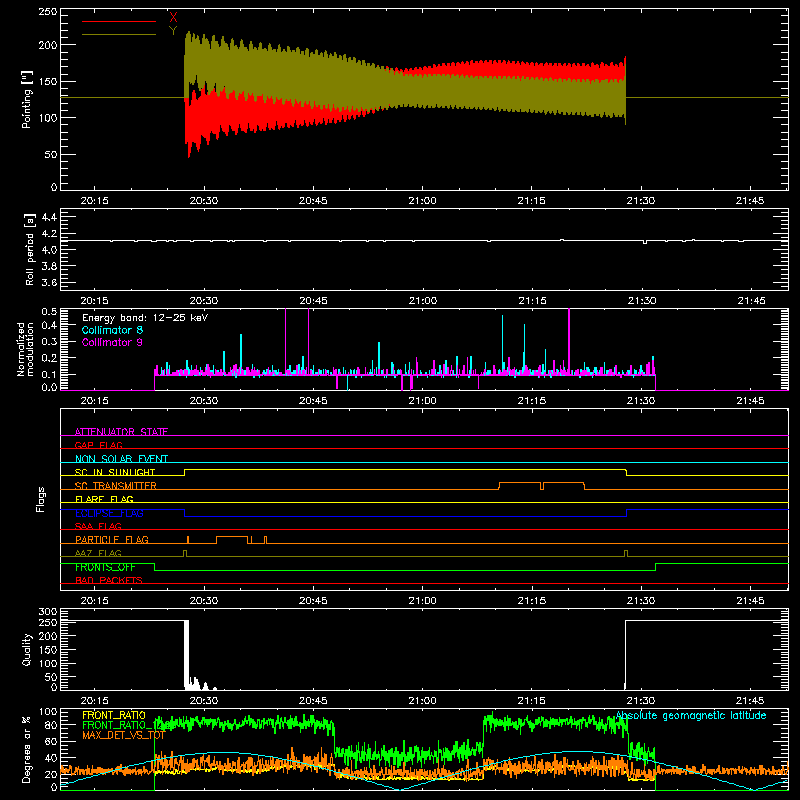This screenshot has width=800, height=800.
Task: Click the olive Y legend line sample
Action: pos(119,34)
